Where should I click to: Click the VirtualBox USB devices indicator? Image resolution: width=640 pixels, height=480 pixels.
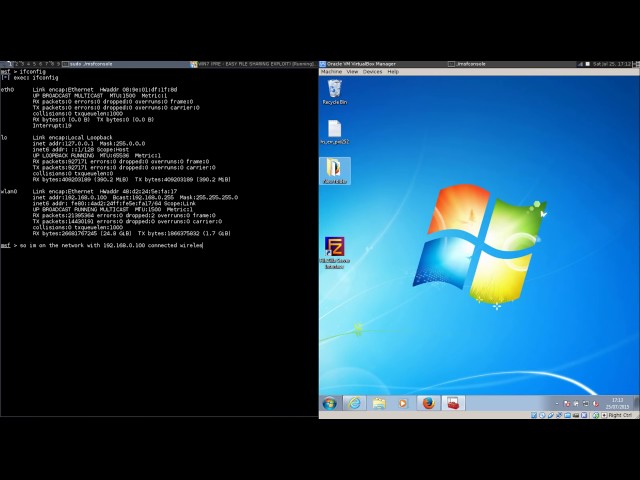(x=551, y=415)
